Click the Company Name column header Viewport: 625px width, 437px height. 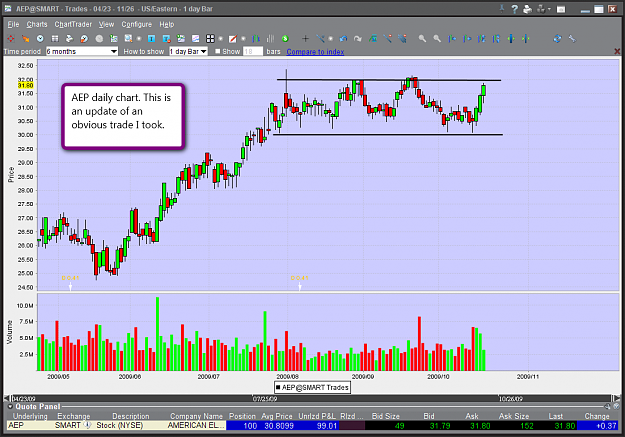pyautogui.click(x=196, y=416)
